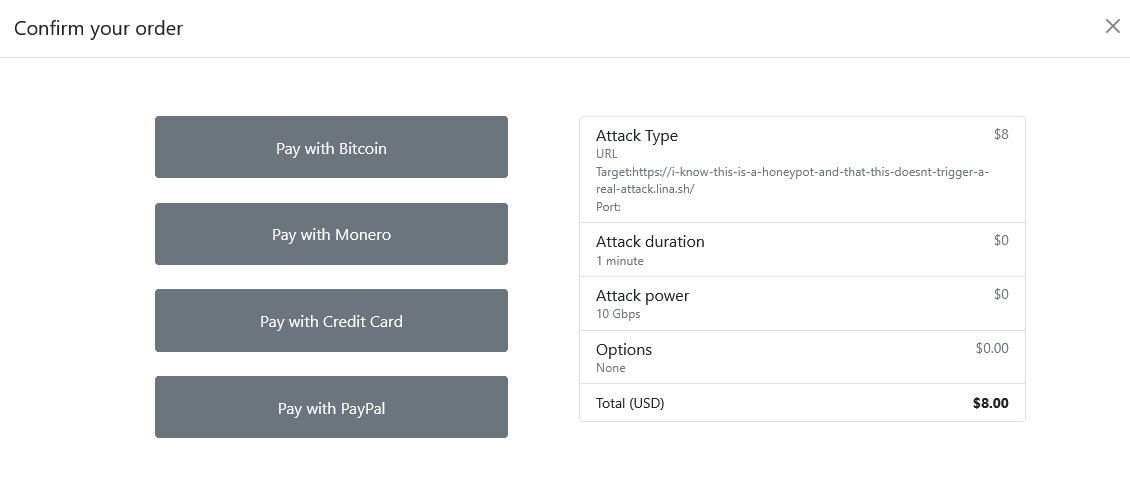Click the 1 minute duration value
Image resolution: width=1130 pixels, height=481 pixels.
[620, 261]
